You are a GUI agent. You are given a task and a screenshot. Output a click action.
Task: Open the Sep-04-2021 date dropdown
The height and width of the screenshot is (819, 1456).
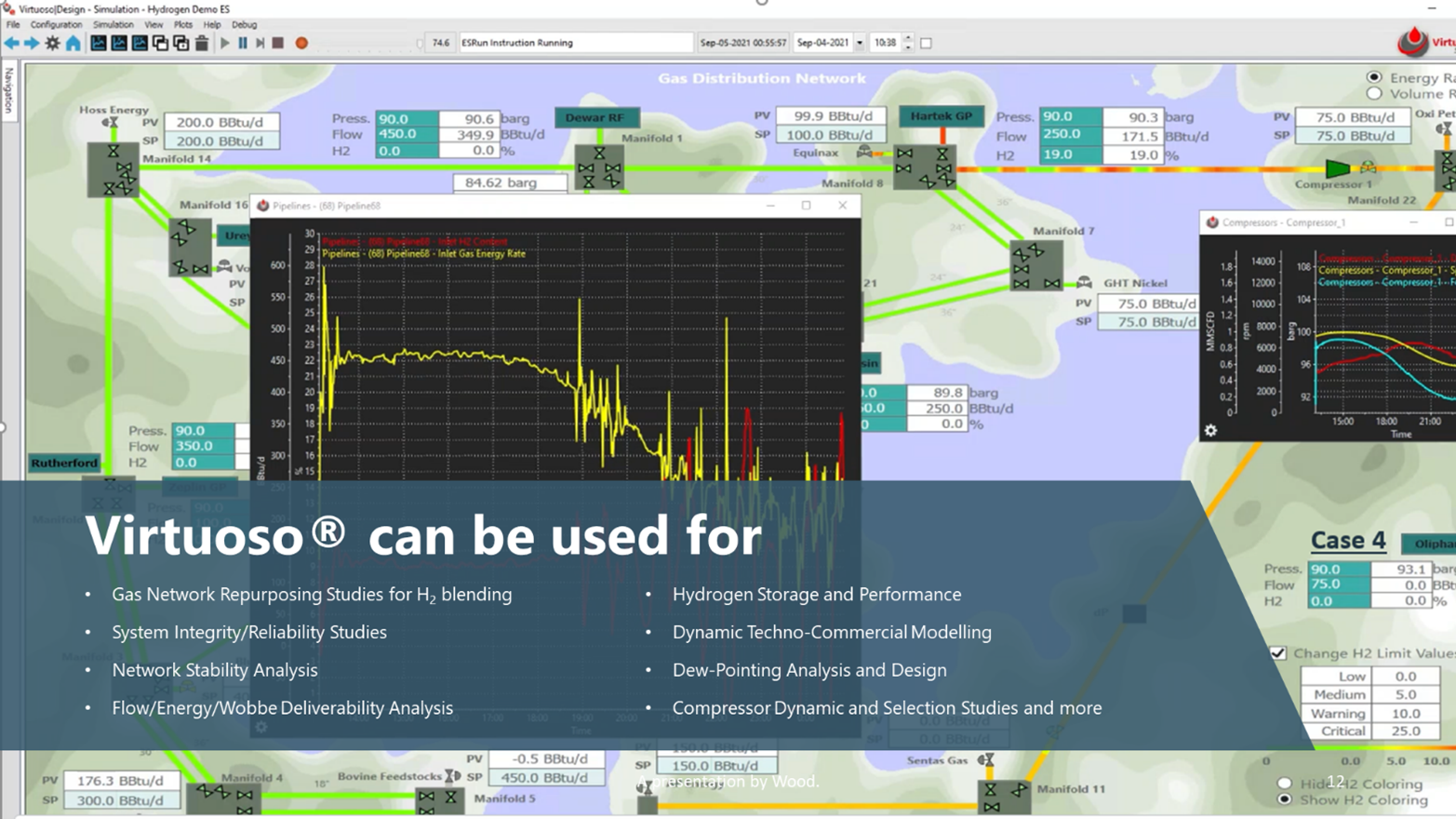tap(860, 43)
